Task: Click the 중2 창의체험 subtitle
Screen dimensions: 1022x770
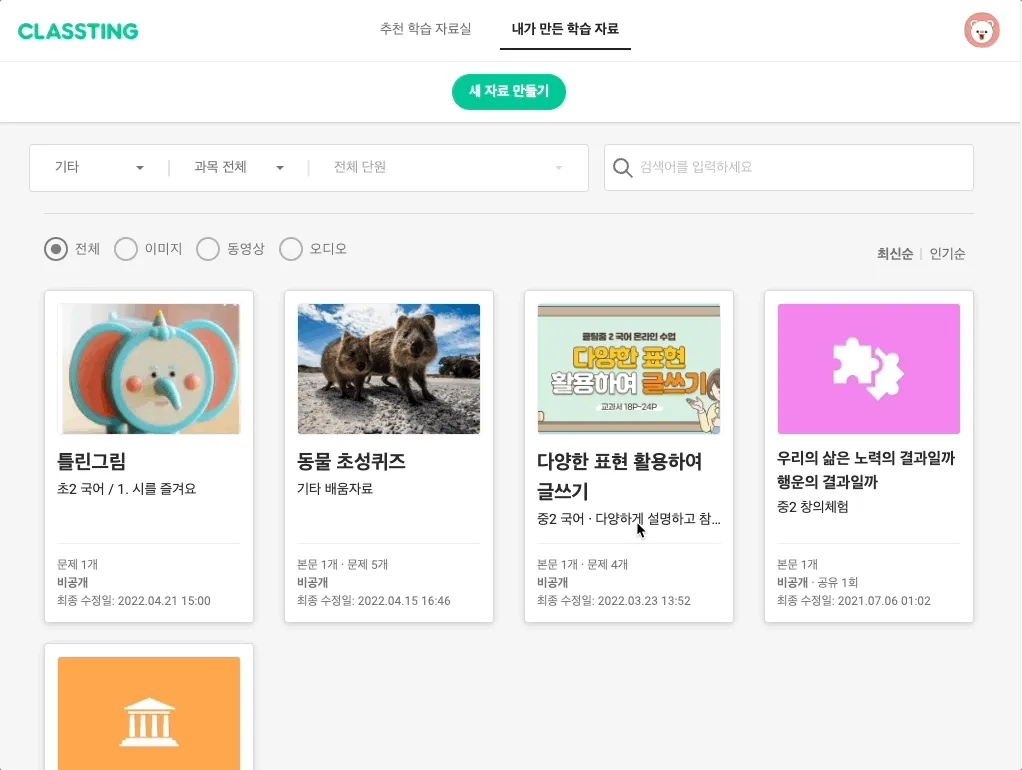Action: tap(812, 507)
